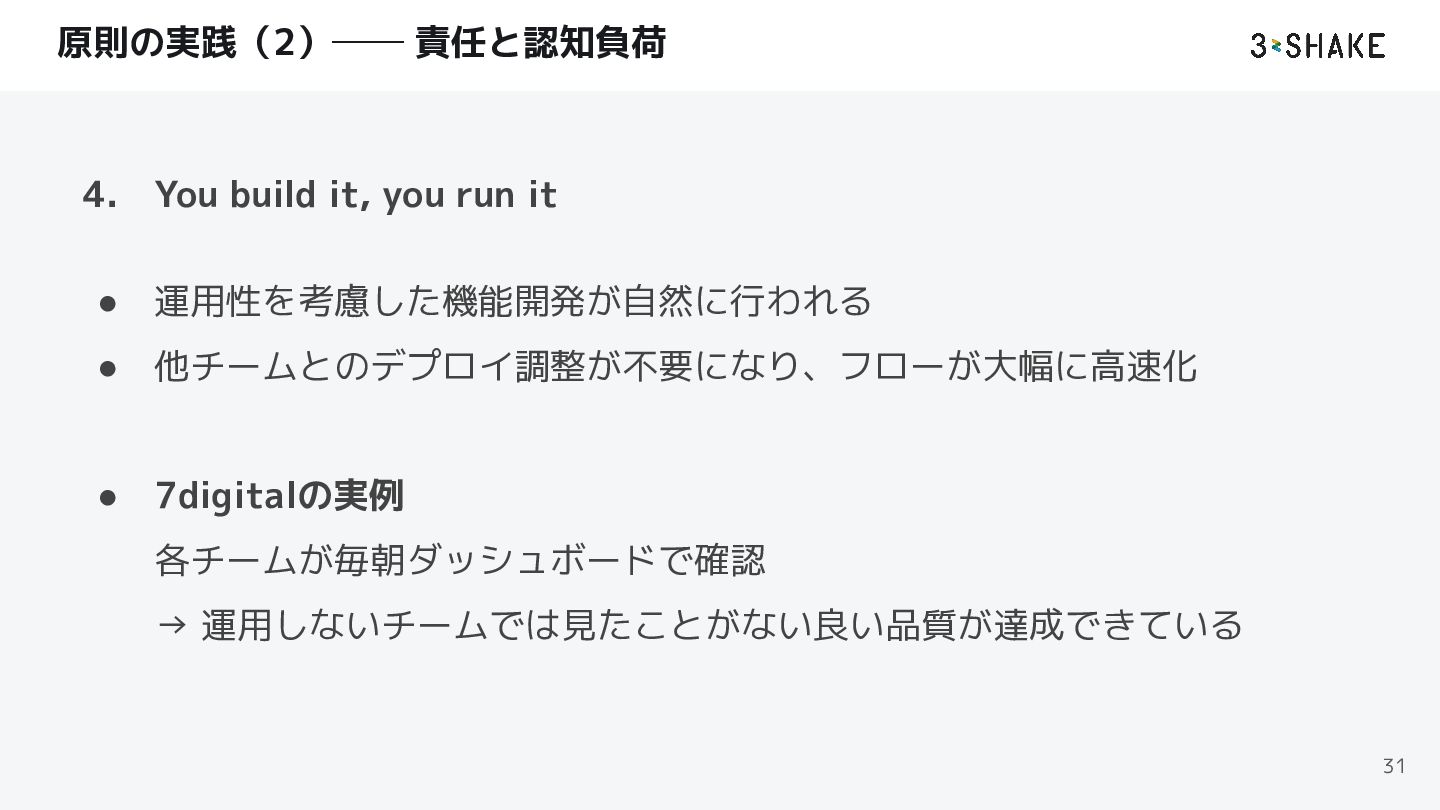
Task: Click the 責任と認知負荷 title text
Action: pyautogui.click(x=540, y=43)
